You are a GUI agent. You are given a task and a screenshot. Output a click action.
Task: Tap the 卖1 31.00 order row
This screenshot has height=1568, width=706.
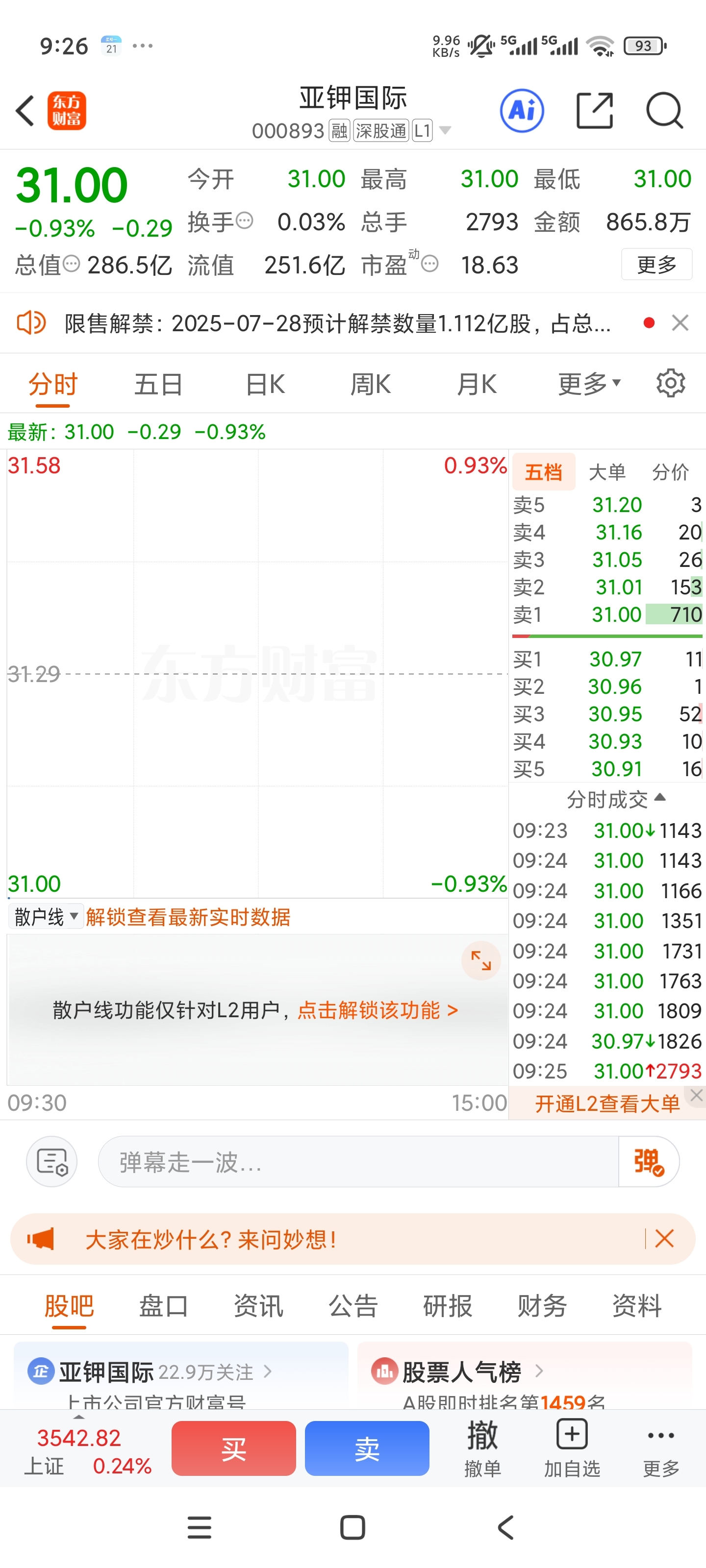click(607, 614)
